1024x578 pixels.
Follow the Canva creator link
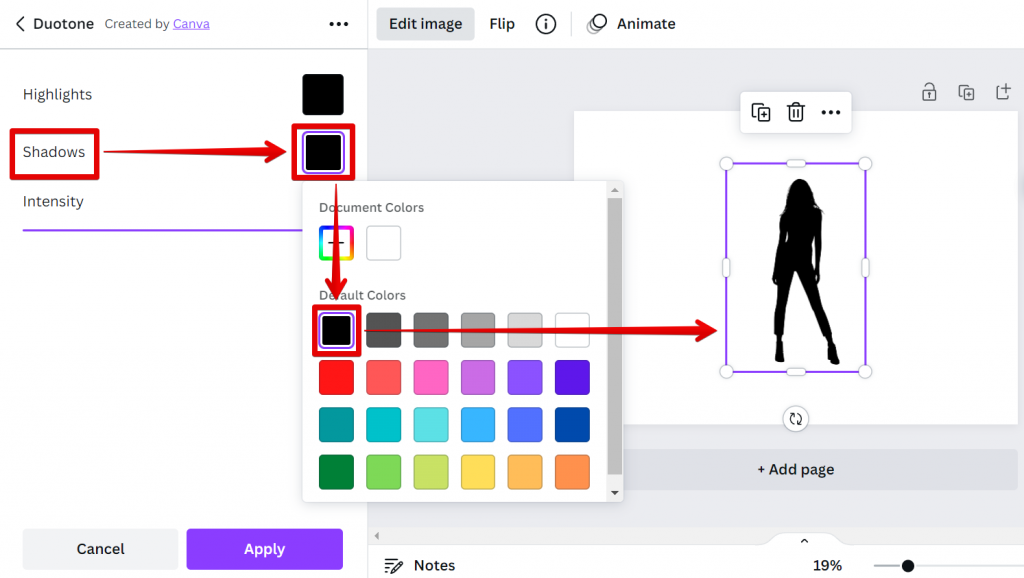(x=191, y=24)
